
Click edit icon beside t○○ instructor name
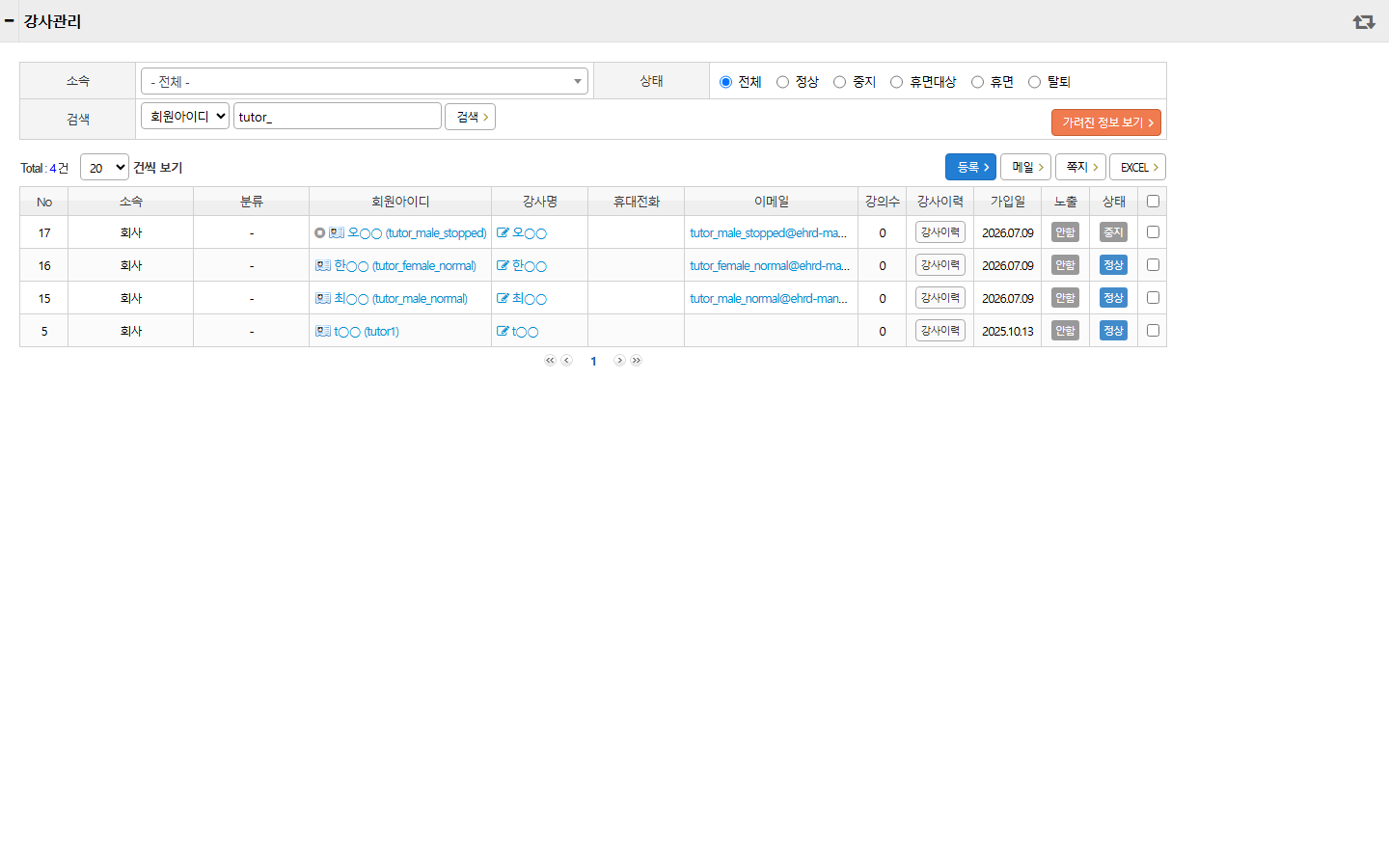(503, 331)
